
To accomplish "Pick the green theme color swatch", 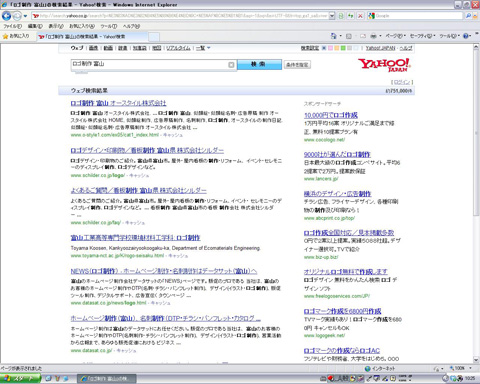I will point(343,48).
